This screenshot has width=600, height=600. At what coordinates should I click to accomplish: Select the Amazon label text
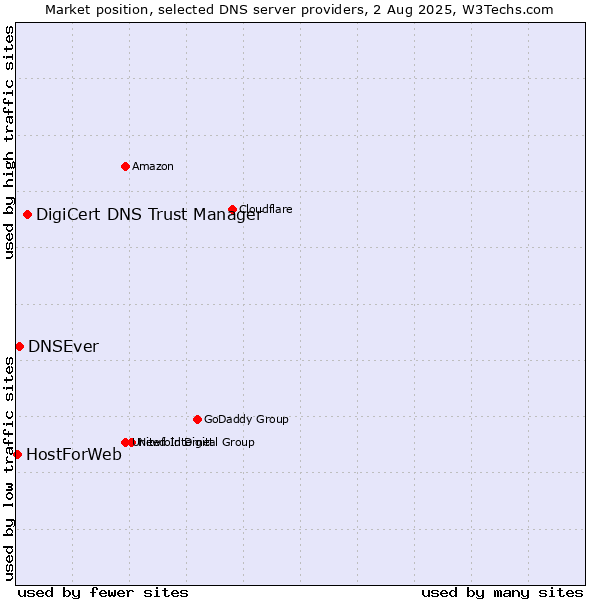coord(153,166)
